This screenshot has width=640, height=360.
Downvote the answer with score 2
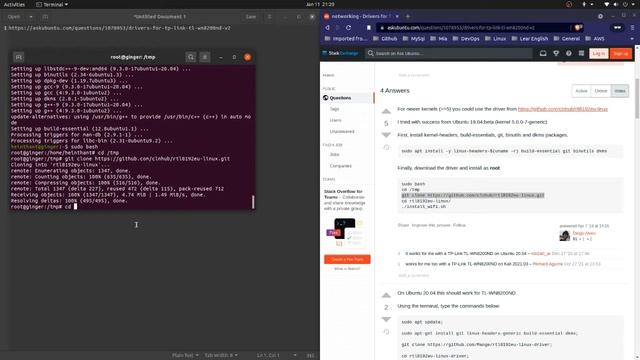[x=386, y=319]
